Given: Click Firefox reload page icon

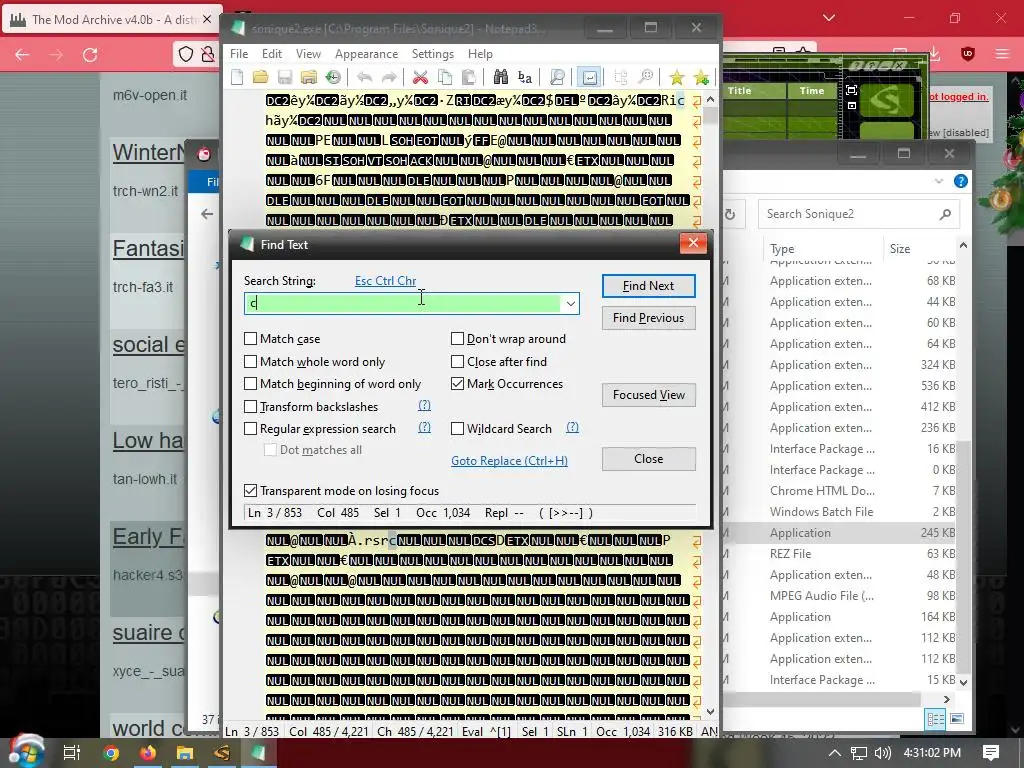Looking at the screenshot, I should (90, 55).
